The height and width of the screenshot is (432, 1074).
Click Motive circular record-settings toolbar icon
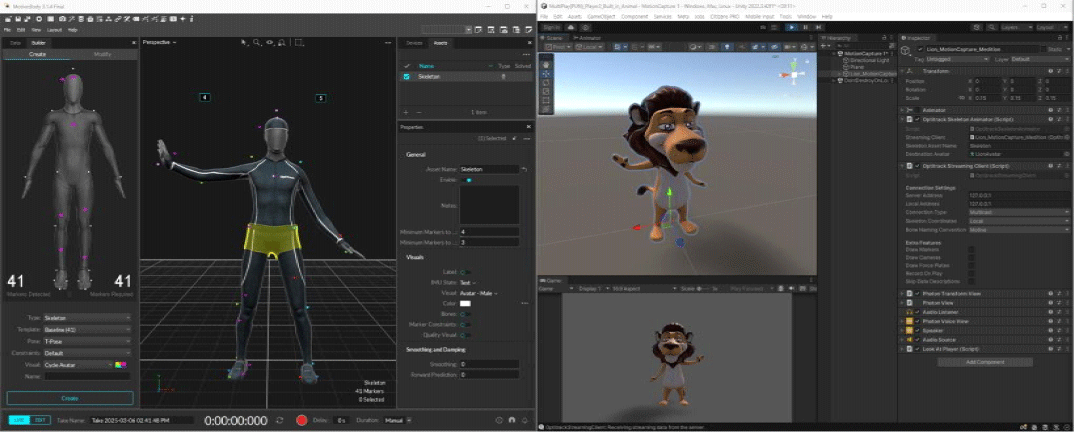[40, 18]
